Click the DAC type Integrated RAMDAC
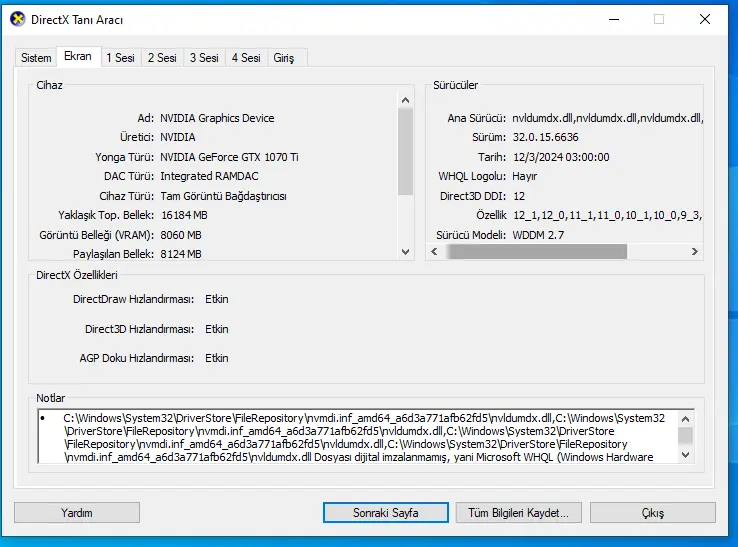This screenshot has width=738, height=547. pos(209,177)
